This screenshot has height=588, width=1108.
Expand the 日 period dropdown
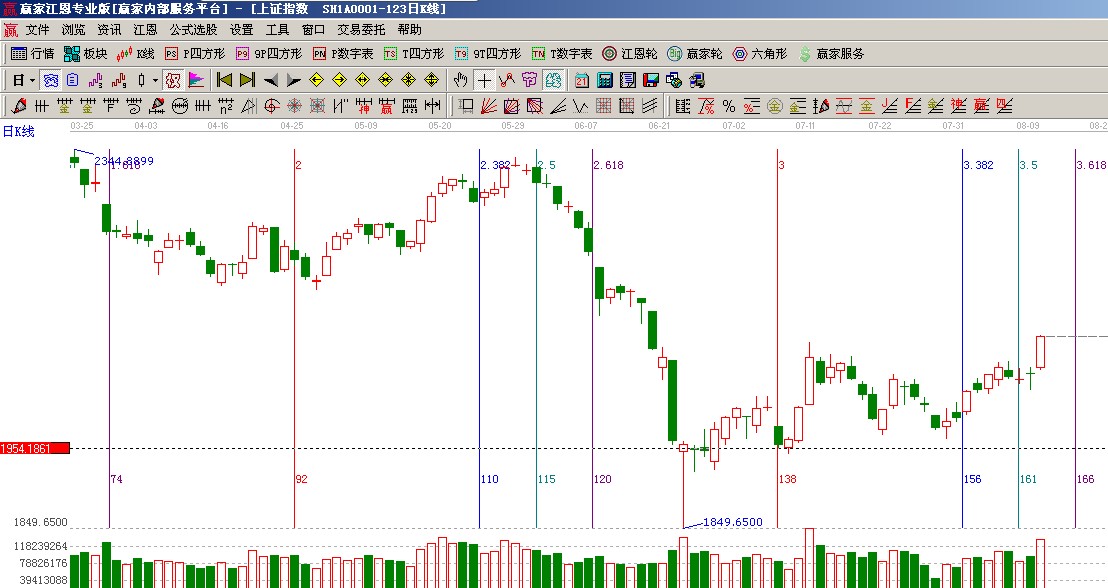(x=24, y=80)
